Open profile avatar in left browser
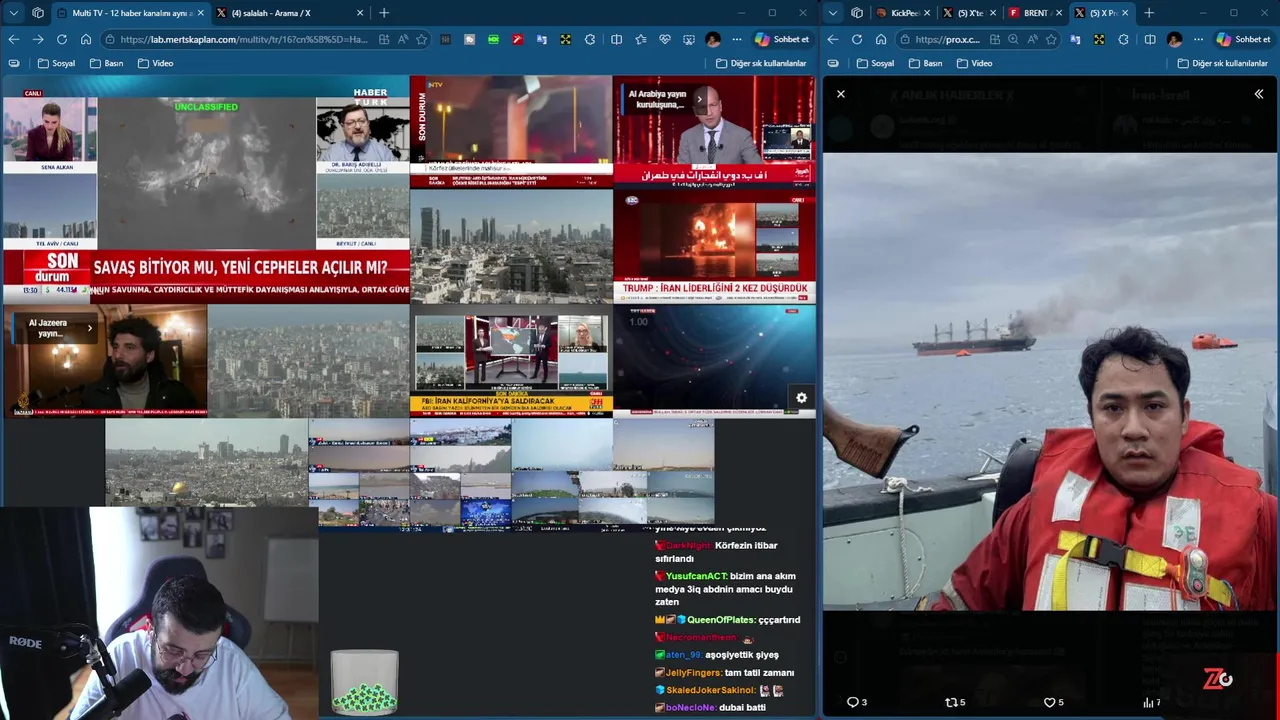The height and width of the screenshot is (720, 1280). tap(713, 39)
